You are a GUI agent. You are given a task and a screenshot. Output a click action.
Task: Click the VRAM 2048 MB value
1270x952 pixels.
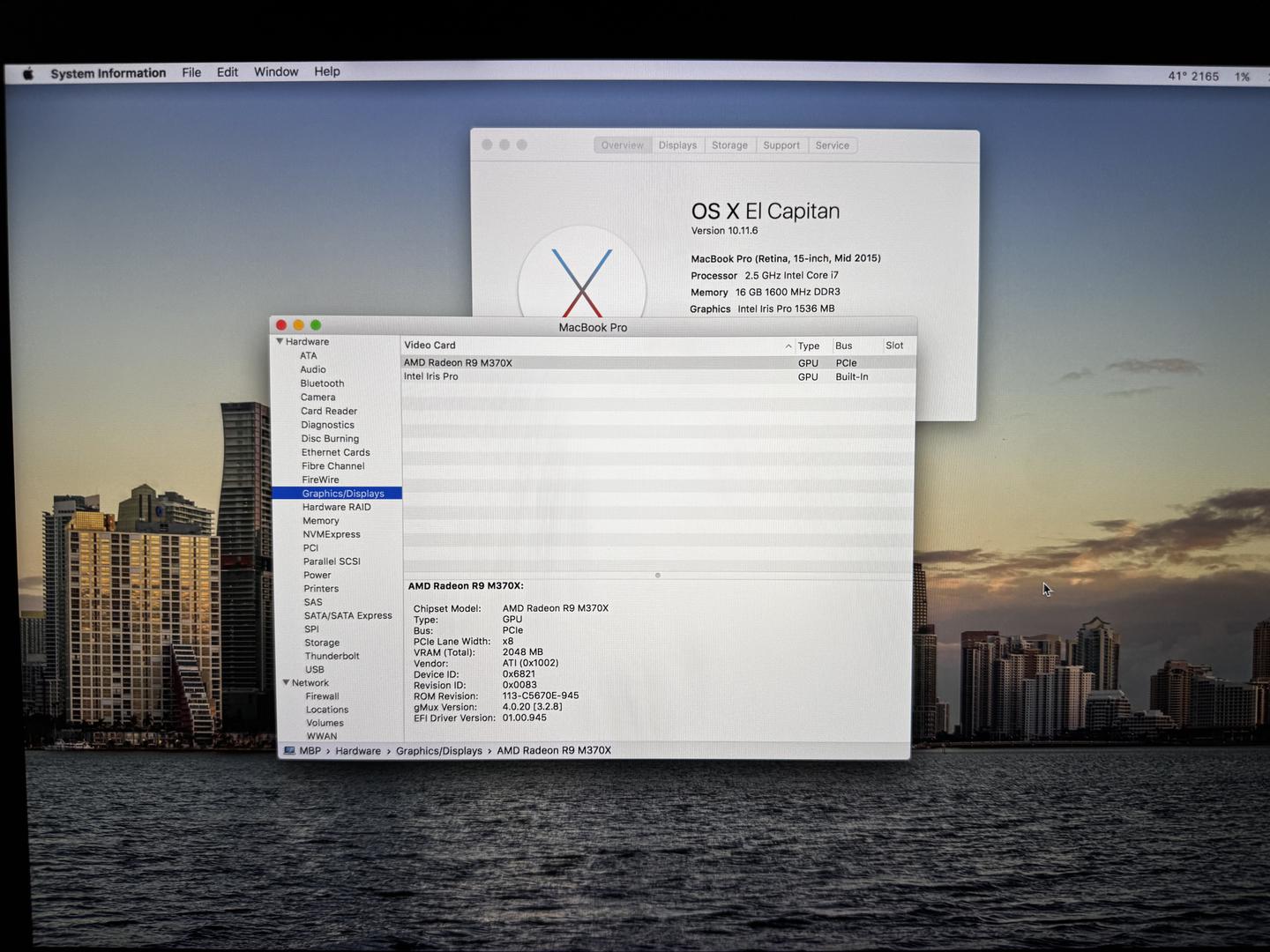coord(523,652)
